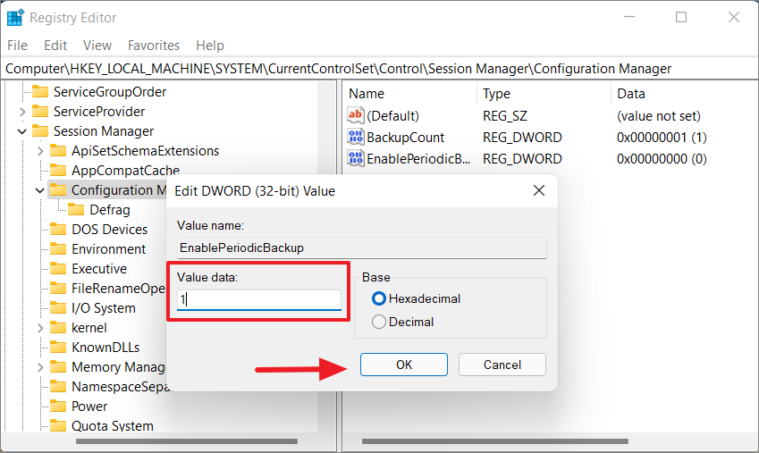Collapse the Session Manager tree node
759x453 pixels.
(22, 131)
